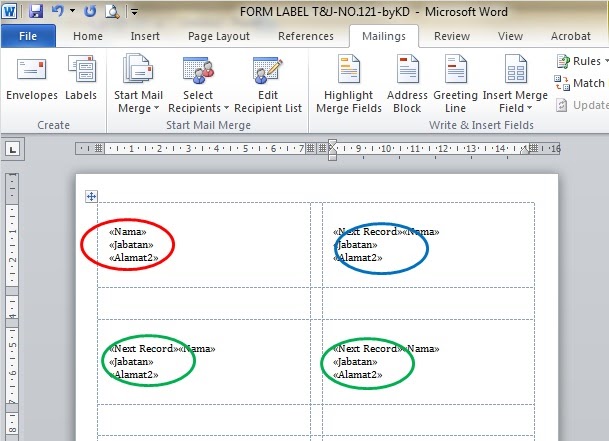Screen dimensions: 609x441
Task: Click «Jabatan» in the bottom-left label
Action: coord(131,362)
